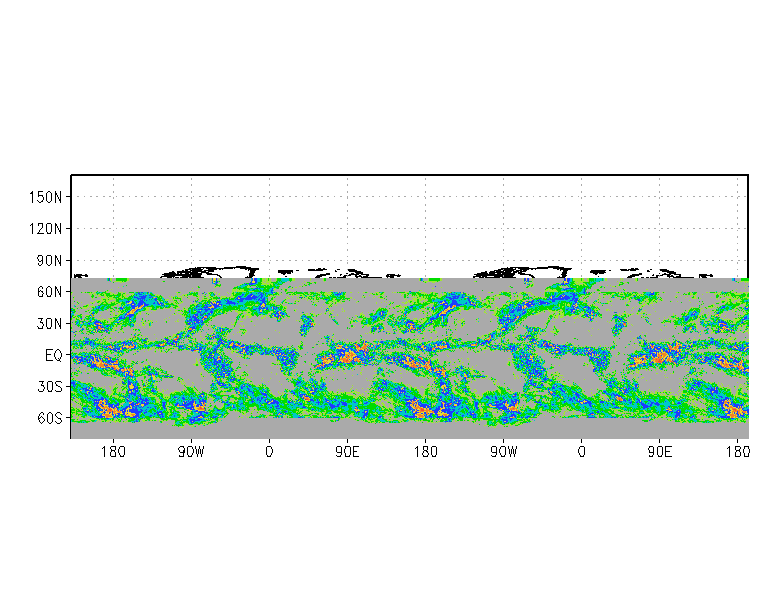
Task: Click the 150N latitude axis label
Action: pos(46,198)
